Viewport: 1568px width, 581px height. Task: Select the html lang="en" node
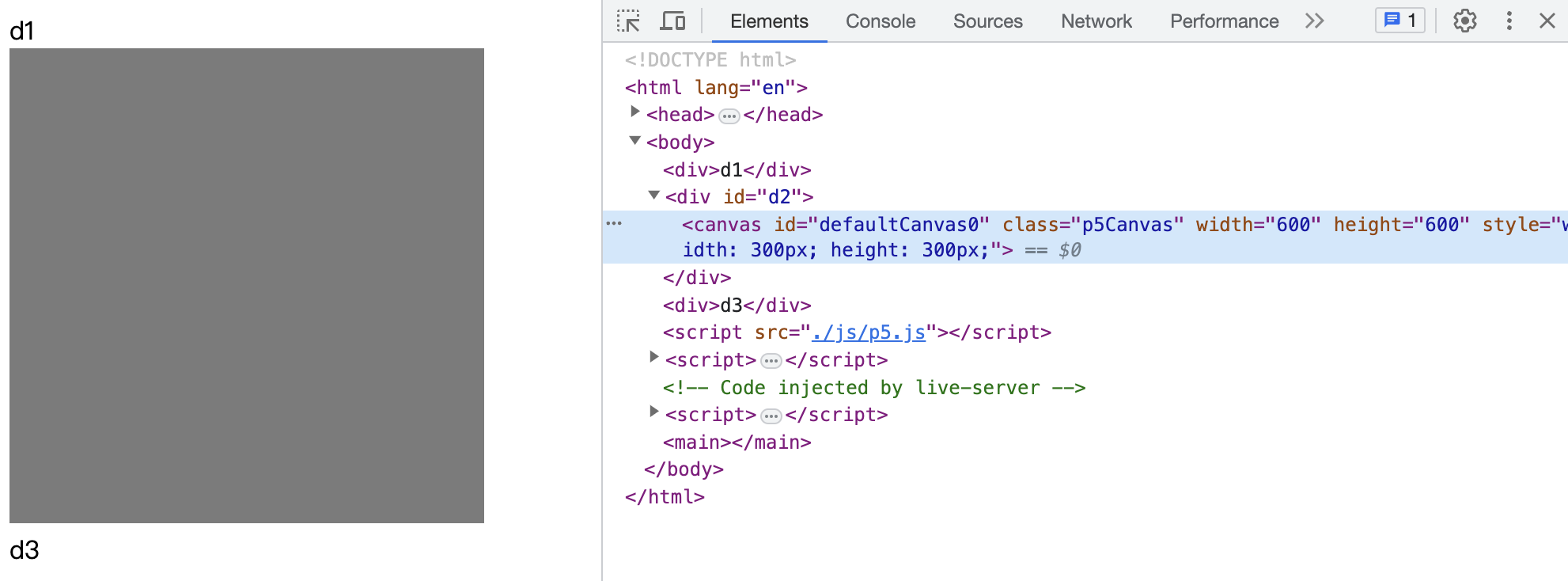716,87
